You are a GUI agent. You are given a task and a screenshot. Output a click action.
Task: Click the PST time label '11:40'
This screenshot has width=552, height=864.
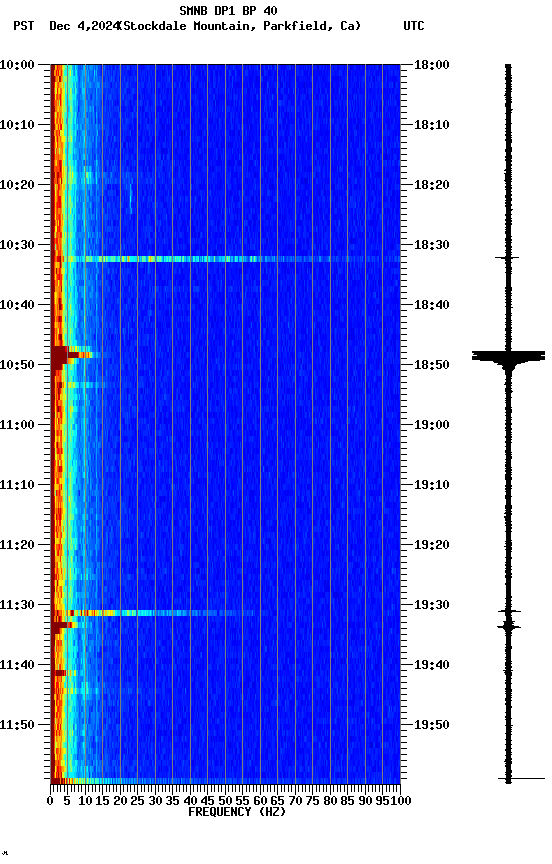[17, 666]
